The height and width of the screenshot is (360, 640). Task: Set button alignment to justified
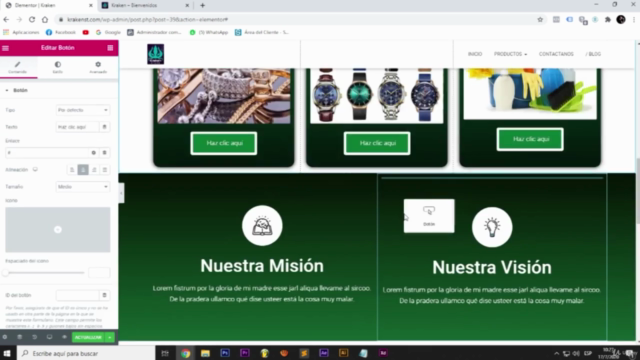tap(104, 170)
